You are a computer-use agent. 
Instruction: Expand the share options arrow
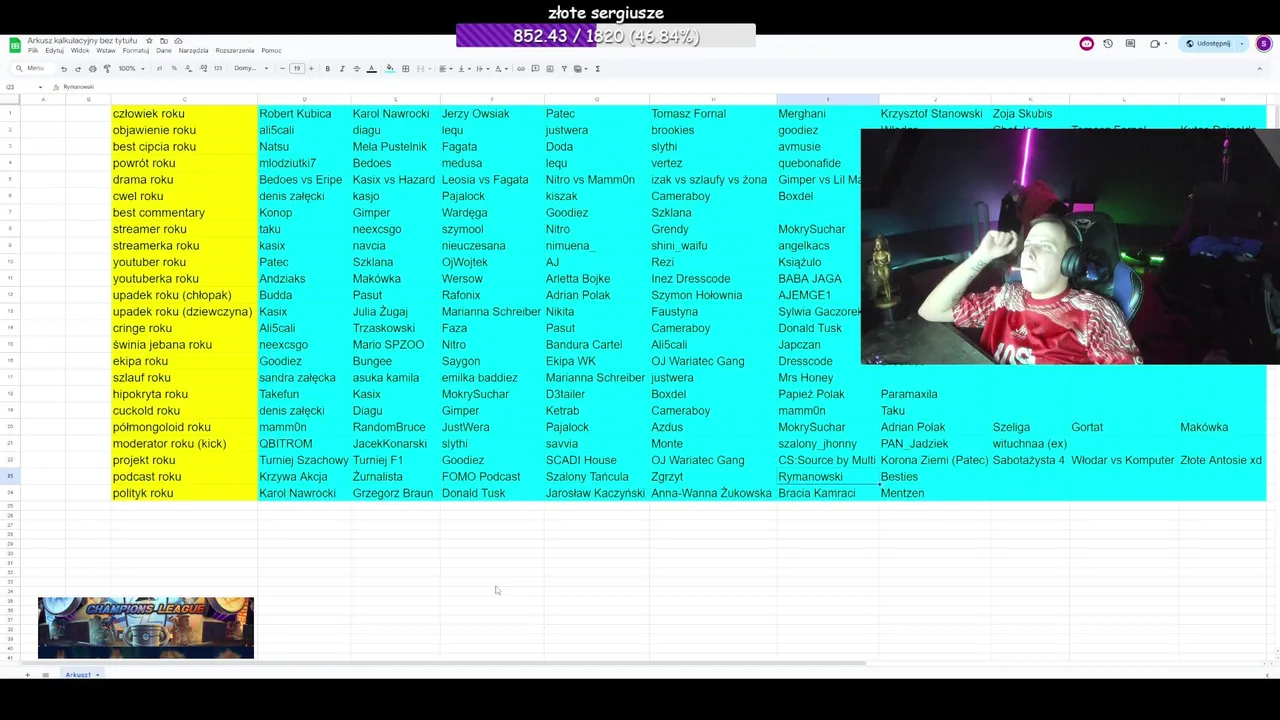1242,44
